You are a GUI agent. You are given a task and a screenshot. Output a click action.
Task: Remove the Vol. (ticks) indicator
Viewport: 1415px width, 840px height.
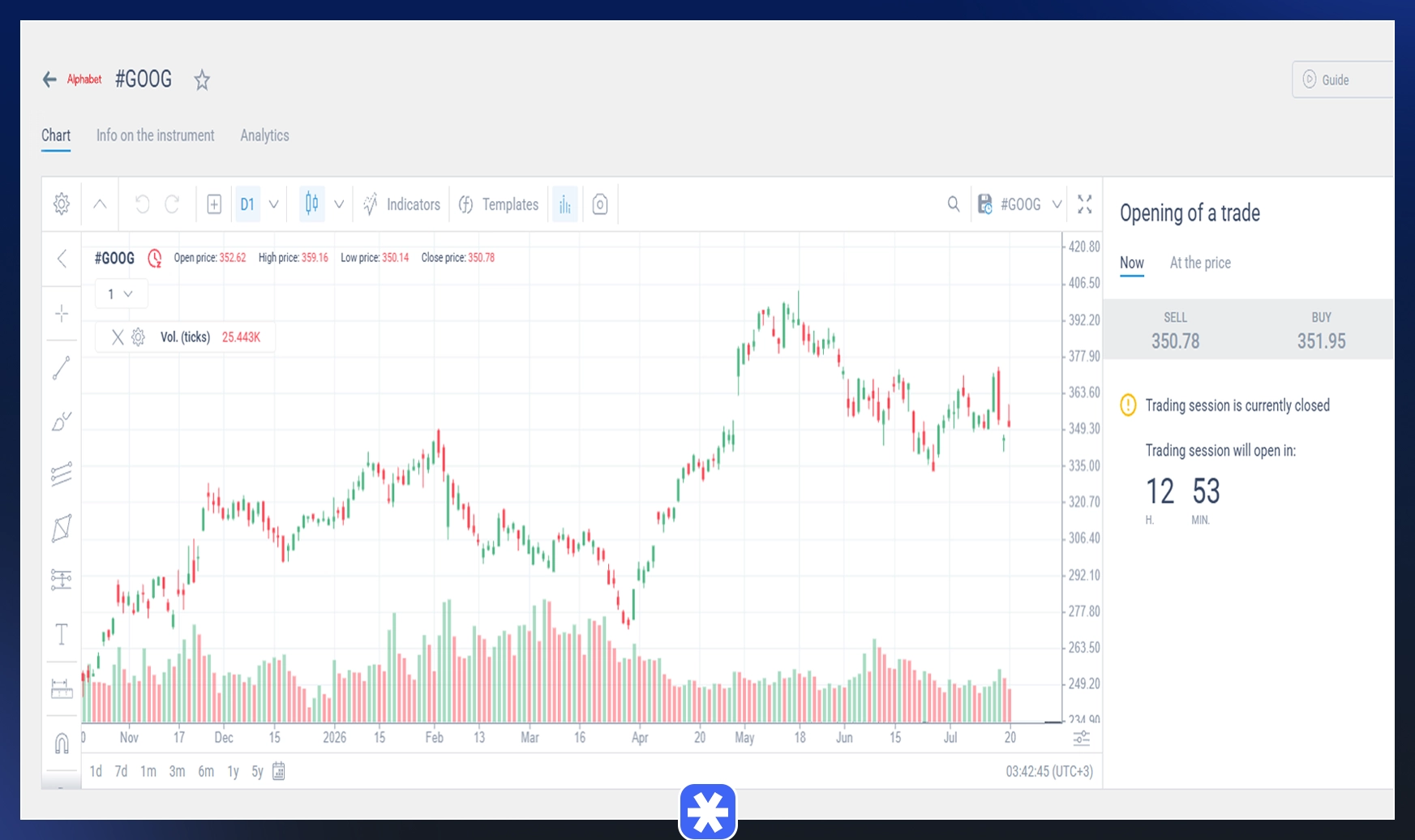[118, 337]
